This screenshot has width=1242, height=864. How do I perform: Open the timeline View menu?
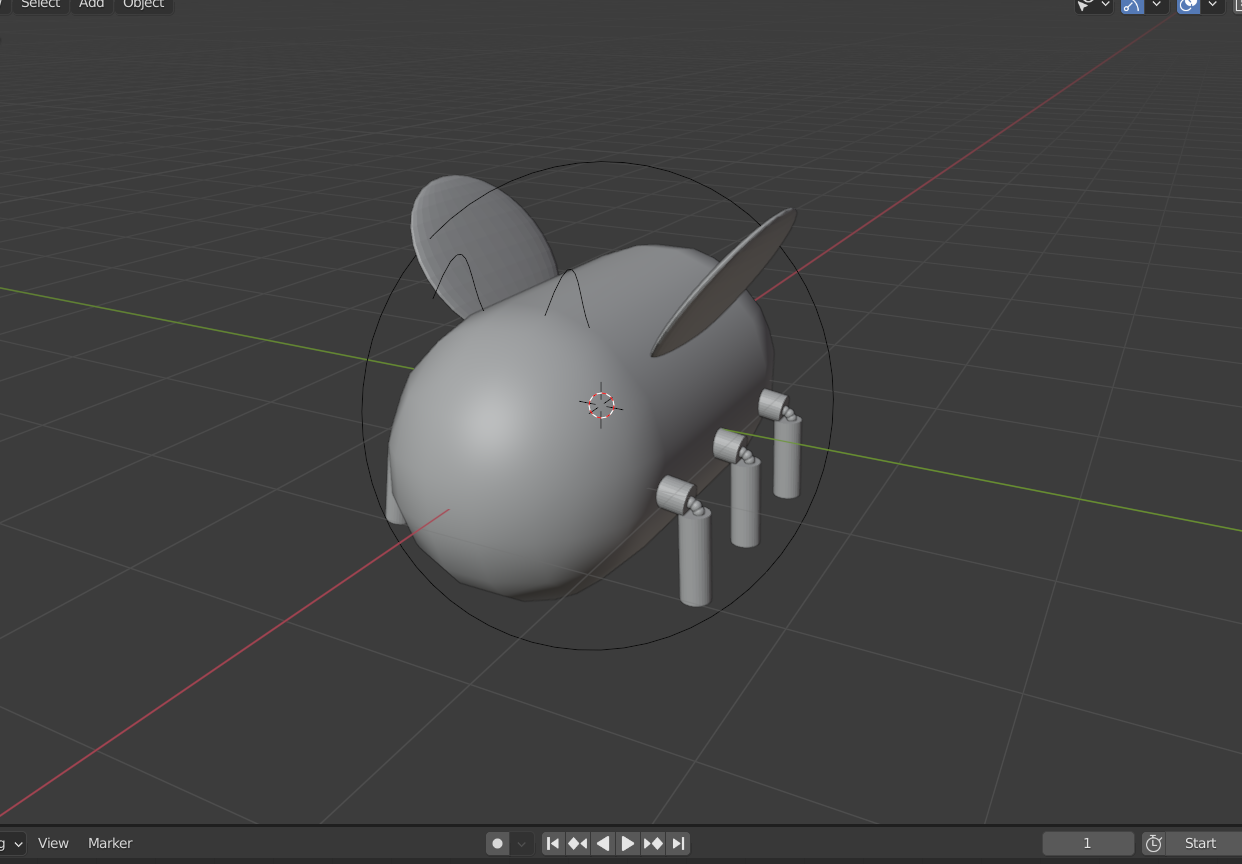coord(53,843)
